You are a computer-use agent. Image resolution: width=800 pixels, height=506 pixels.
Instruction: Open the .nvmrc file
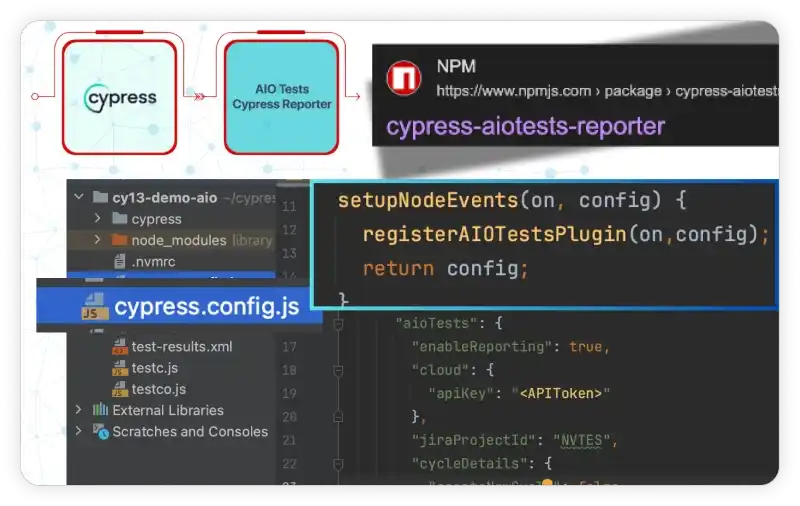pyautogui.click(x=153, y=262)
